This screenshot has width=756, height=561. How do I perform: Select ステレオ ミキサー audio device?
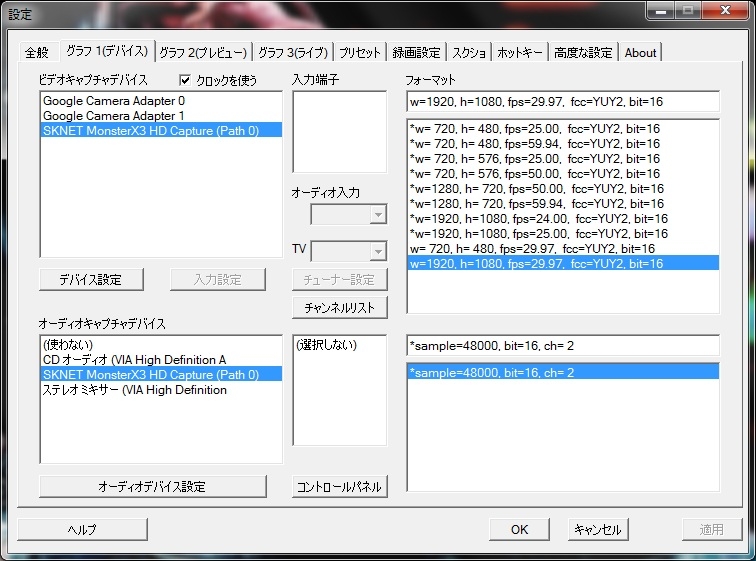tap(161, 389)
